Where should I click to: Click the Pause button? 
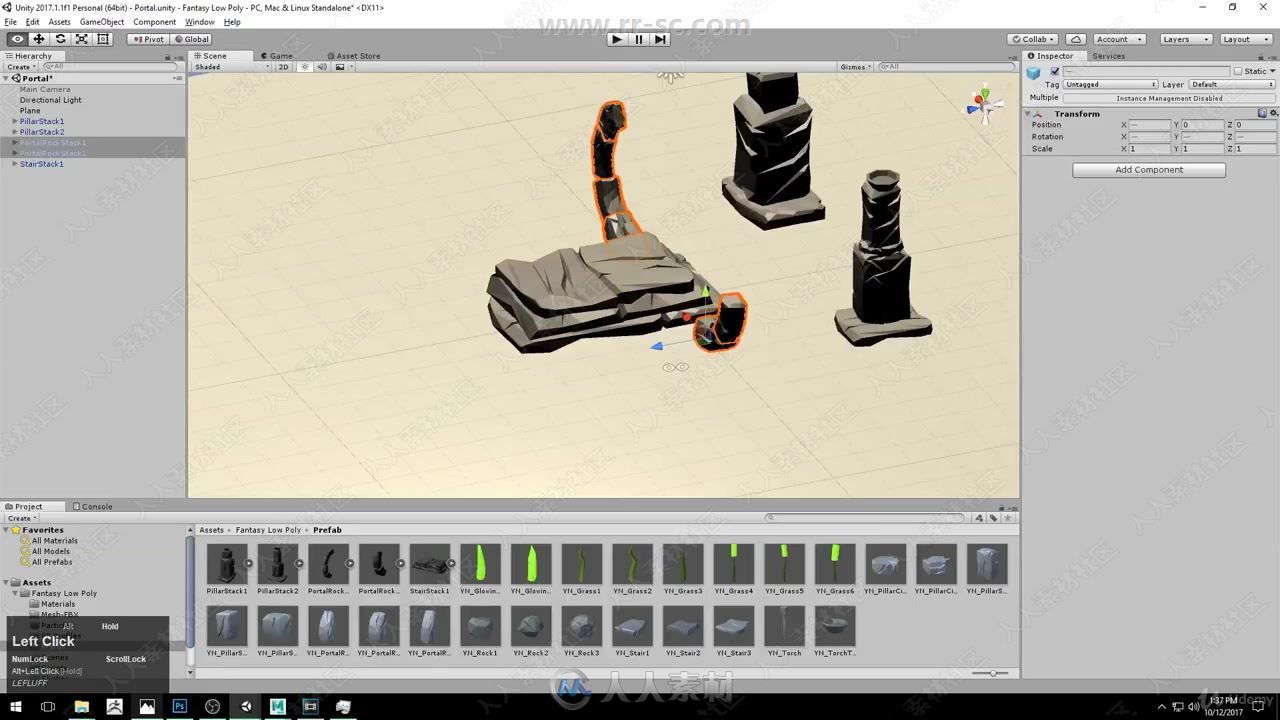(x=639, y=39)
